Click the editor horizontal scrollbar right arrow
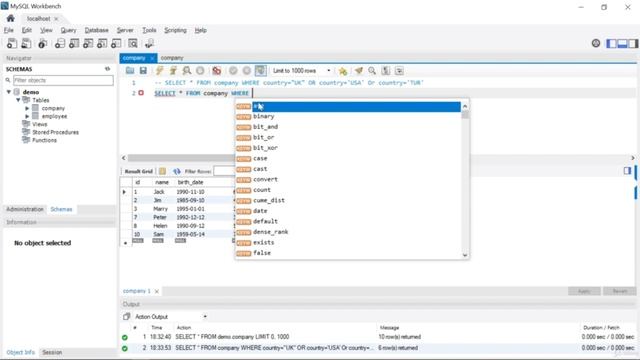Viewport: 640px width, 360px height. (x=633, y=158)
